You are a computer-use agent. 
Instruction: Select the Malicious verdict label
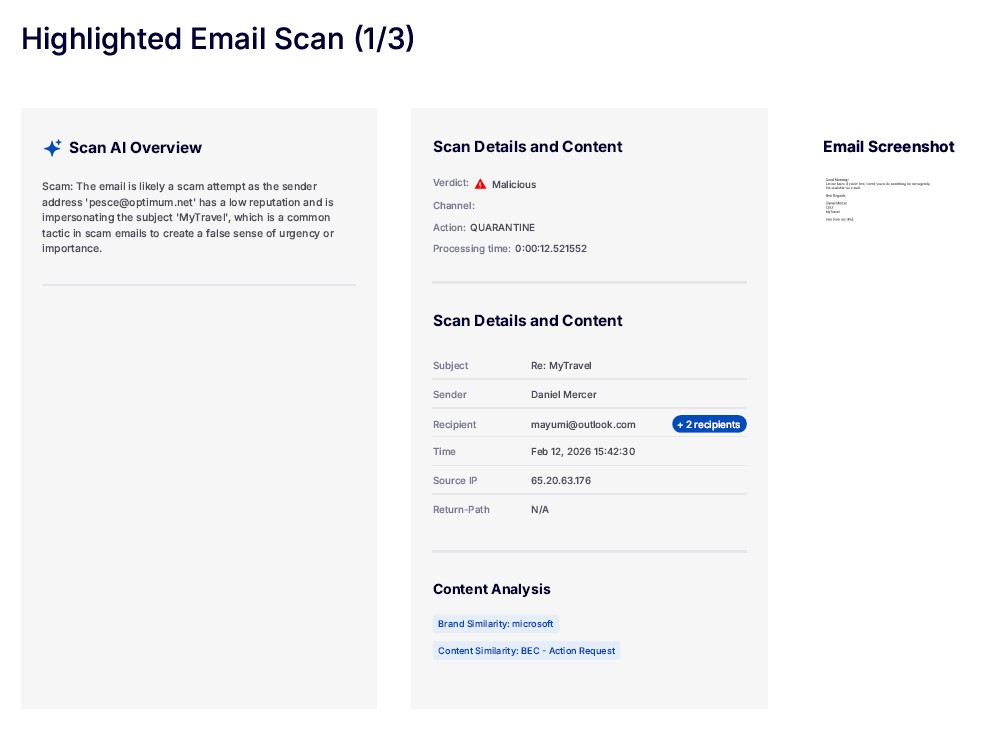click(x=514, y=185)
